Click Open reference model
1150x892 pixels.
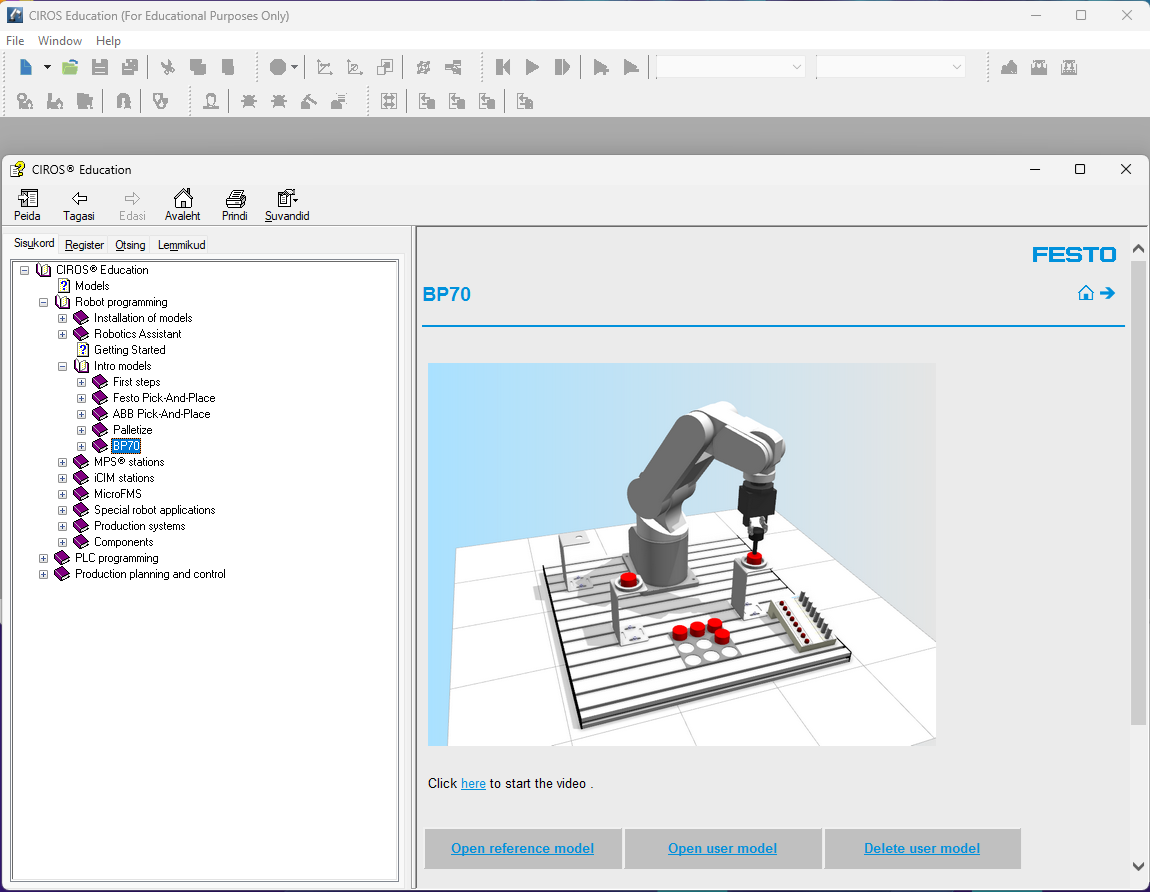(522, 849)
